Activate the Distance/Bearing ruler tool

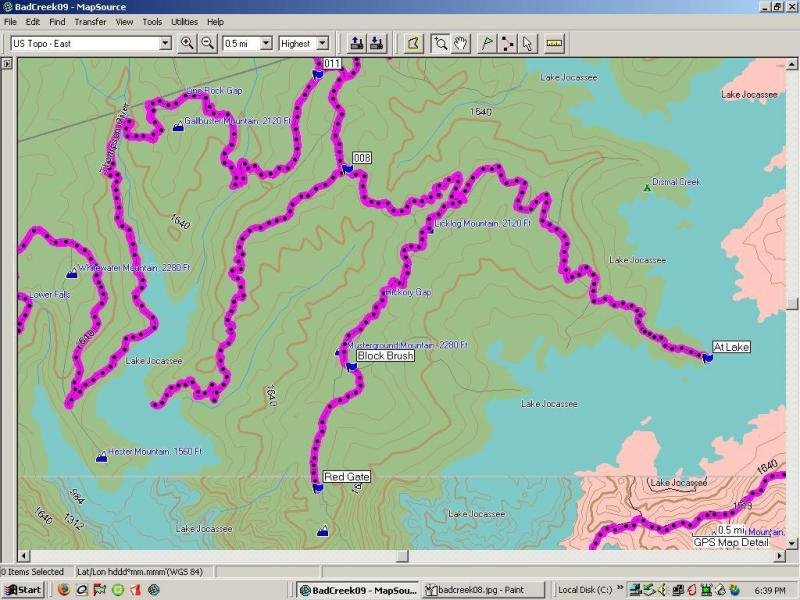[x=556, y=43]
